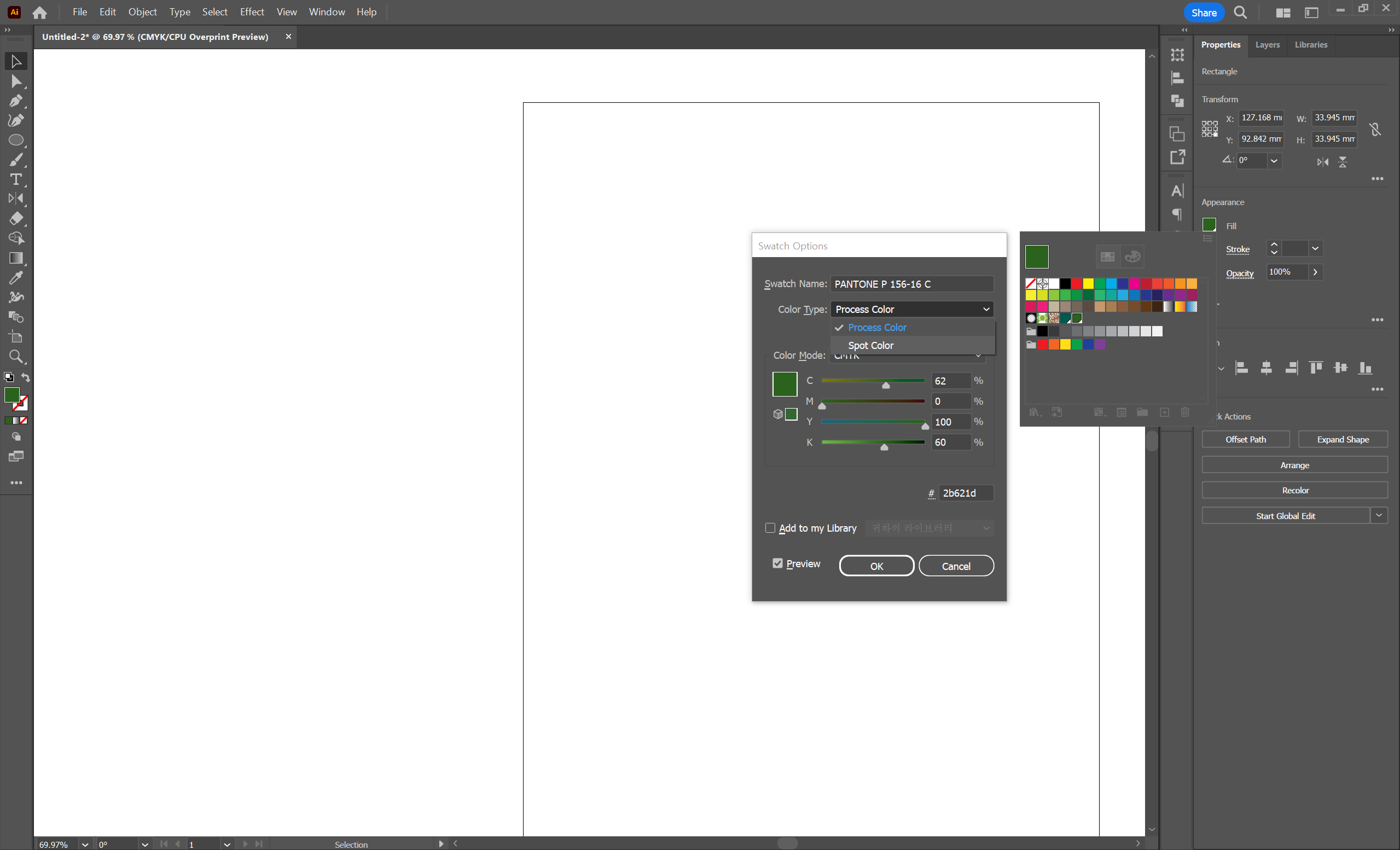This screenshot has height=850, width=1400.
Task: Open zoom level dropdown in status bar
Action: 85,845
